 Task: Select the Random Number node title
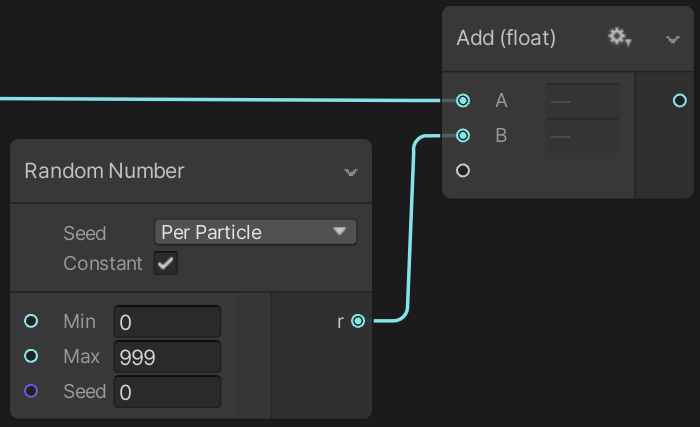pyautogui.click(x=104, y=171)
